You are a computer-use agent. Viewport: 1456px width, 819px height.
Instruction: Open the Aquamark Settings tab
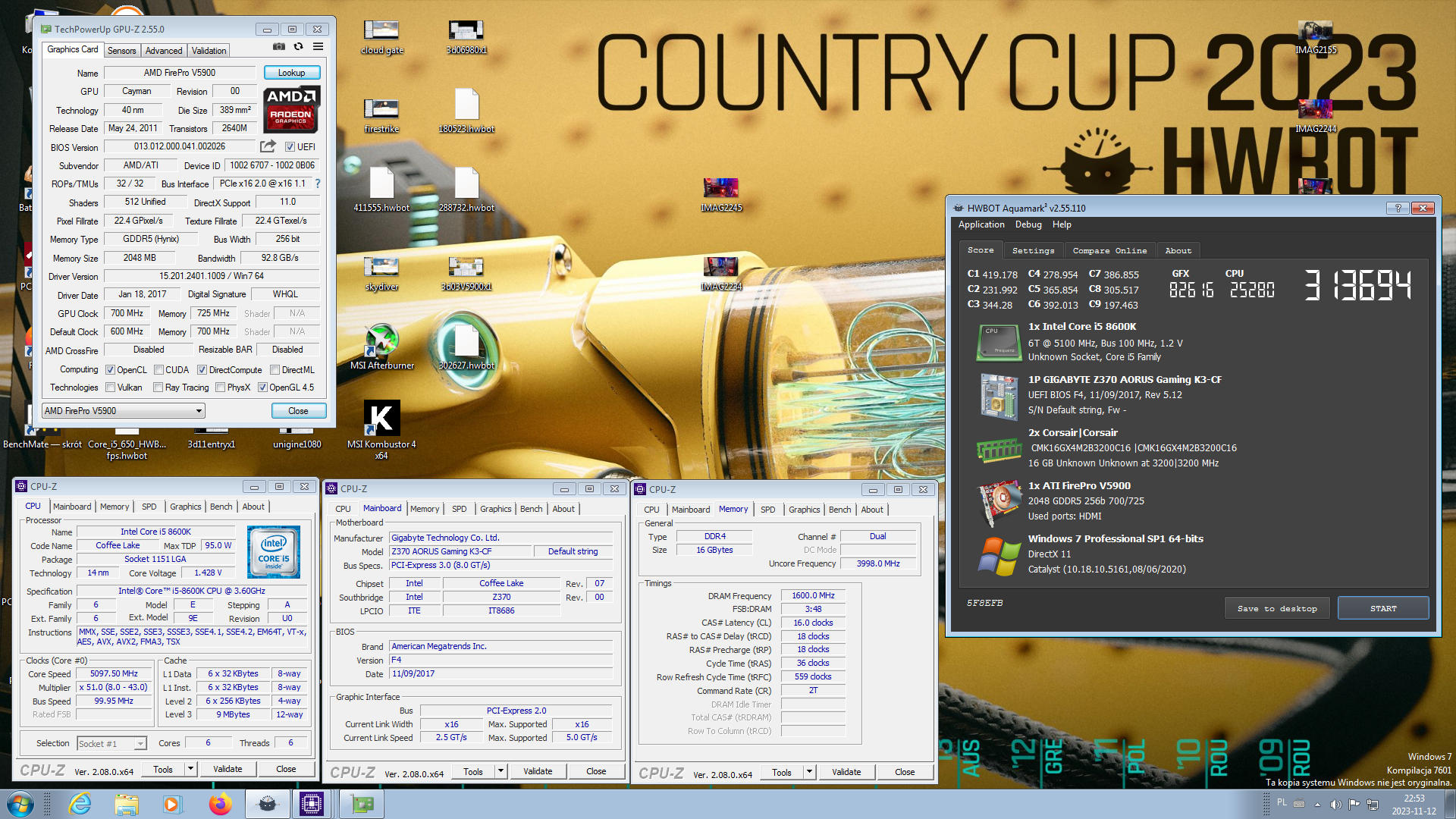point(1033,250)
